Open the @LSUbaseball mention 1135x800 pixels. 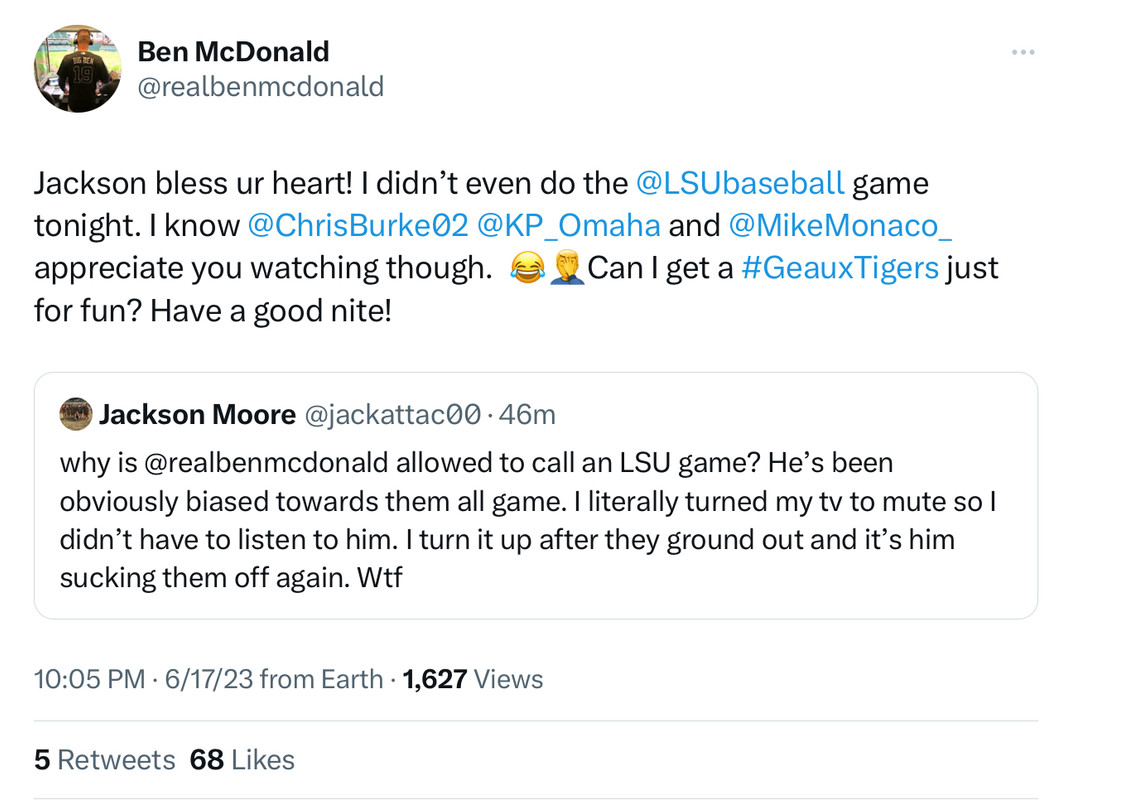tap(740, 183)
